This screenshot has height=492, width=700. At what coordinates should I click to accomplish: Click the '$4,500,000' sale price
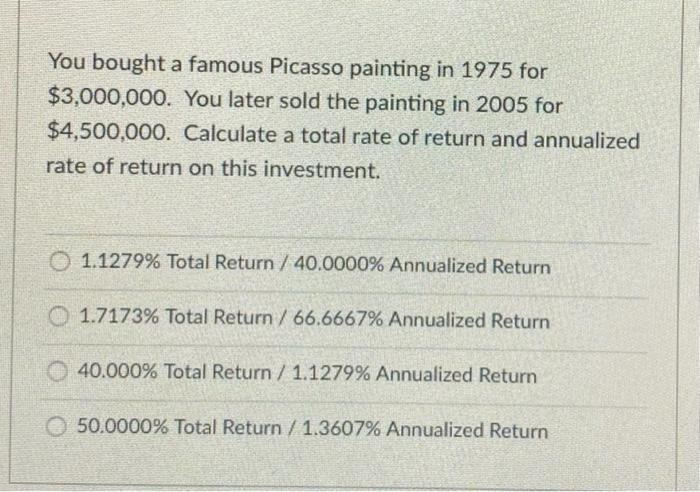pyautogui.click(x=108, y=132)
